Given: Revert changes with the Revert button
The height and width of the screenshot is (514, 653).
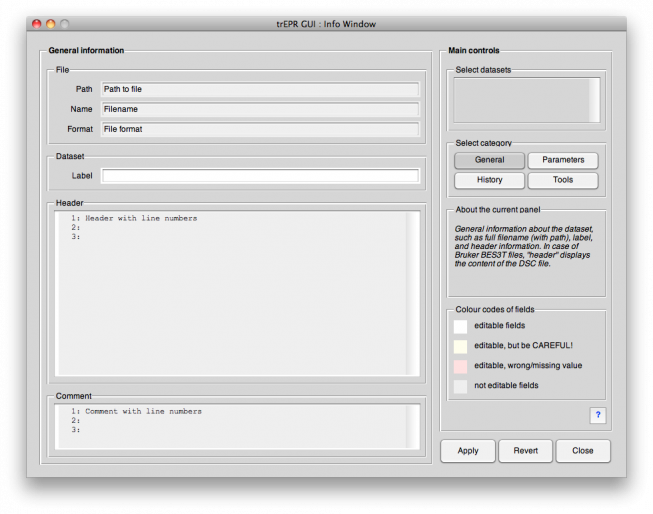Looking at the screenshot, I should pos(525,451).
